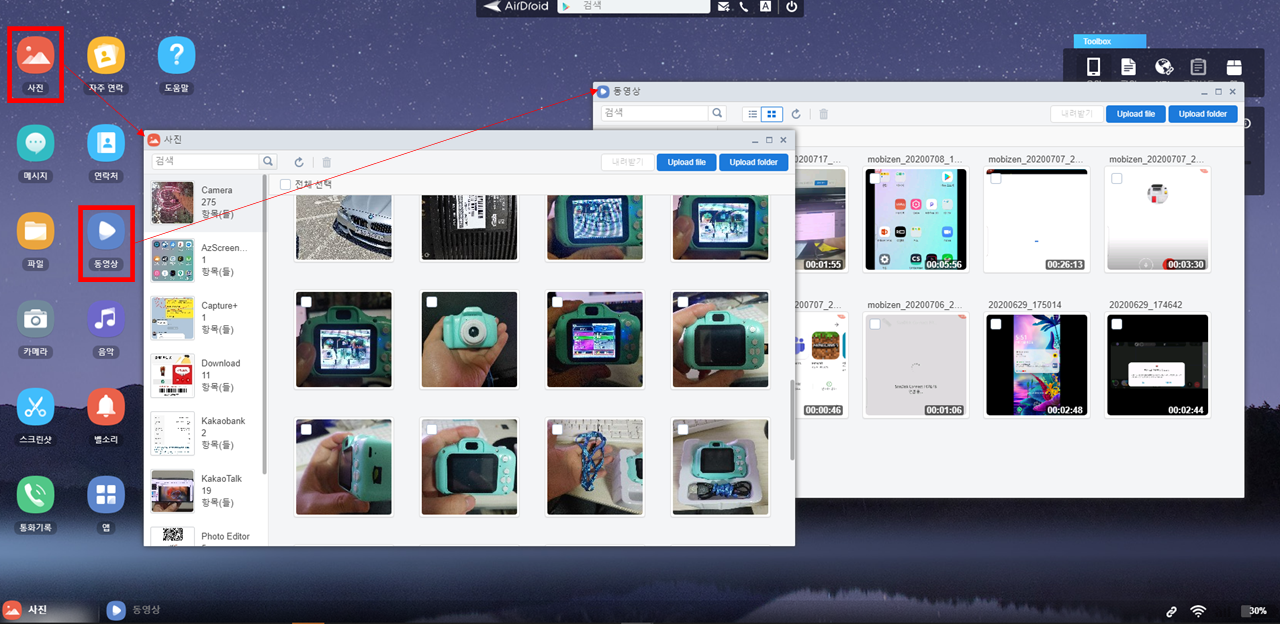
Task: Click the A language icon in top bar
Action: (765, 6)
